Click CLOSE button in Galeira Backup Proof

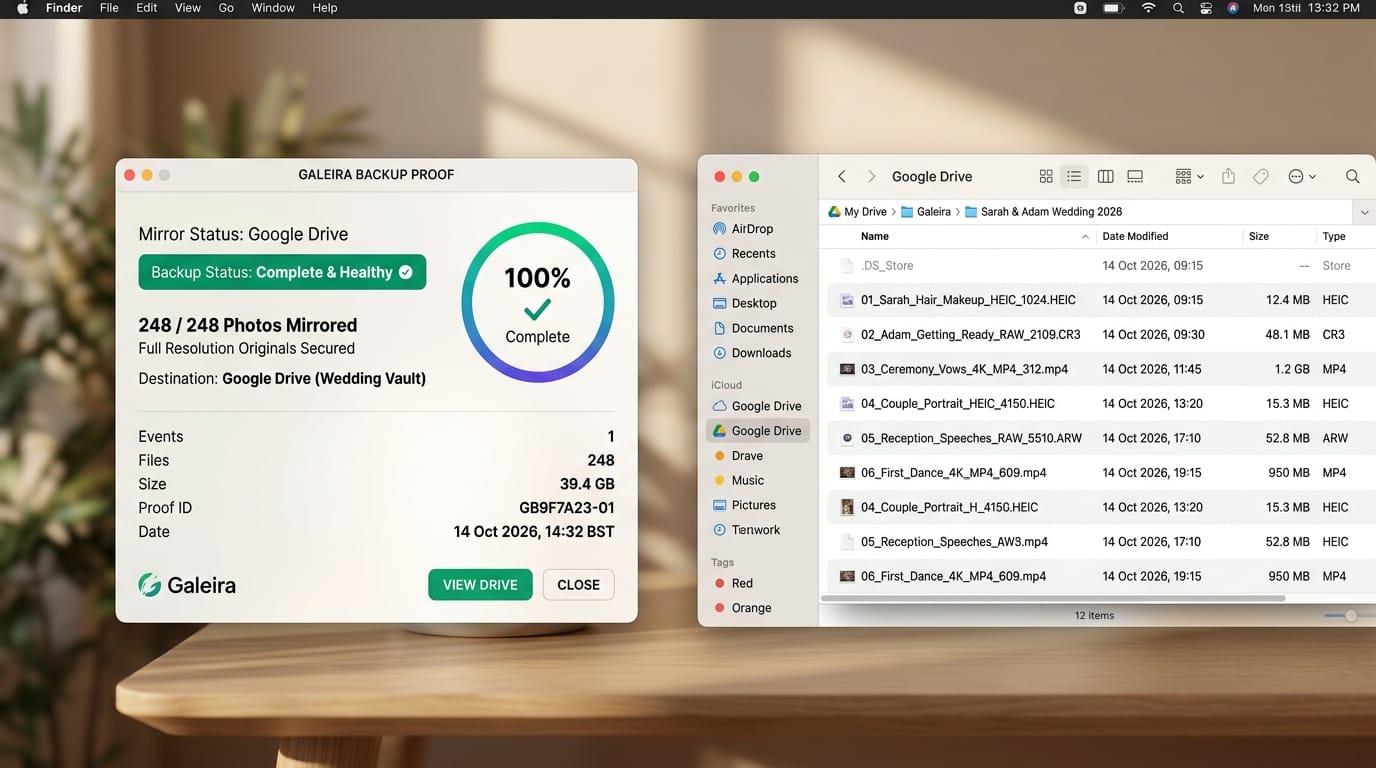point(578,585)
